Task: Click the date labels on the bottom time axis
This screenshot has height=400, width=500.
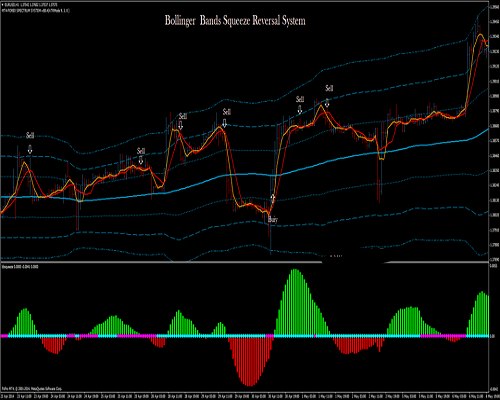Action: click(x=244, y=396)
